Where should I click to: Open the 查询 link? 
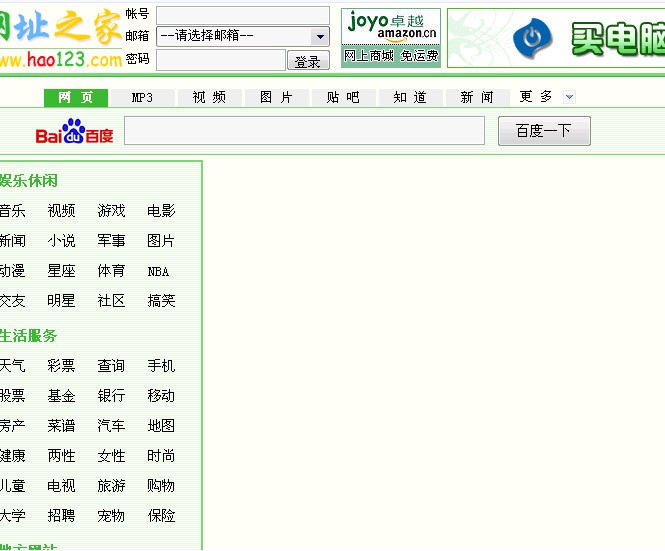click(x=111, y=366)
